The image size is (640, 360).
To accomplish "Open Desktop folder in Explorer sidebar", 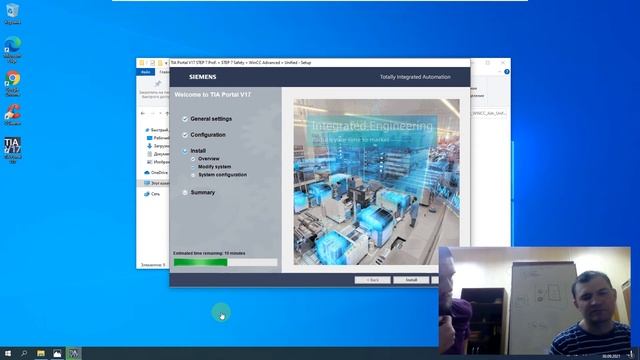I will pyautogui.click(x=158, y=138).
